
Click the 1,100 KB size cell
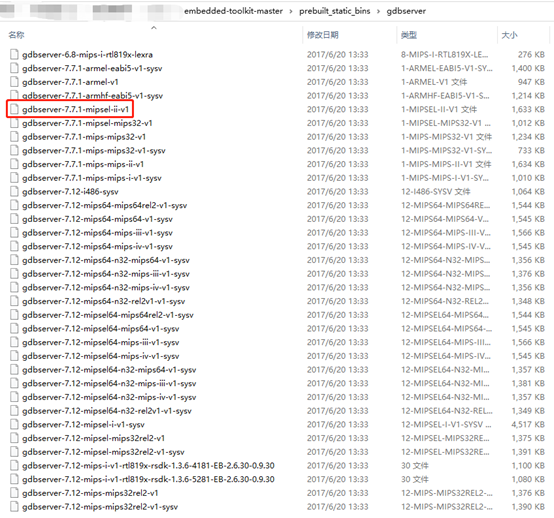(x=528, y=466)
